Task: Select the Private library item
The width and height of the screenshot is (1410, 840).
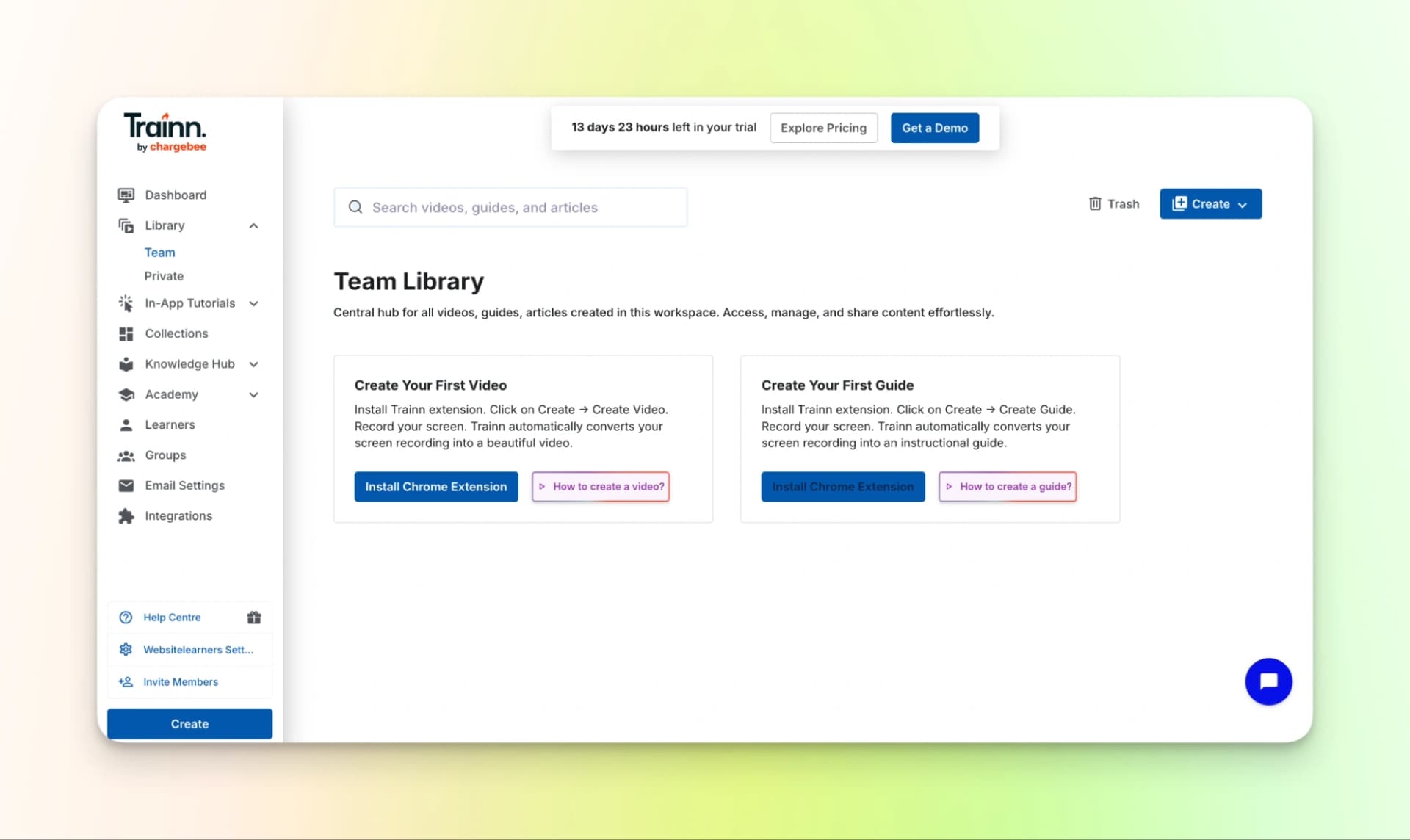Action: coord(164,276)
